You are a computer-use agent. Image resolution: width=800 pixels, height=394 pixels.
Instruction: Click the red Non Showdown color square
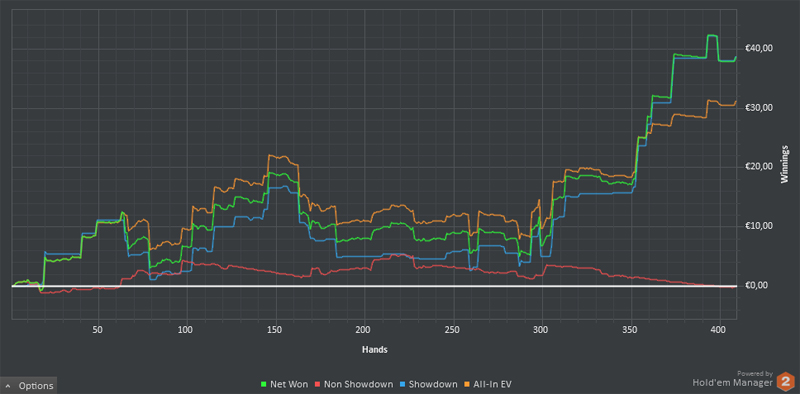click(316, 385)
